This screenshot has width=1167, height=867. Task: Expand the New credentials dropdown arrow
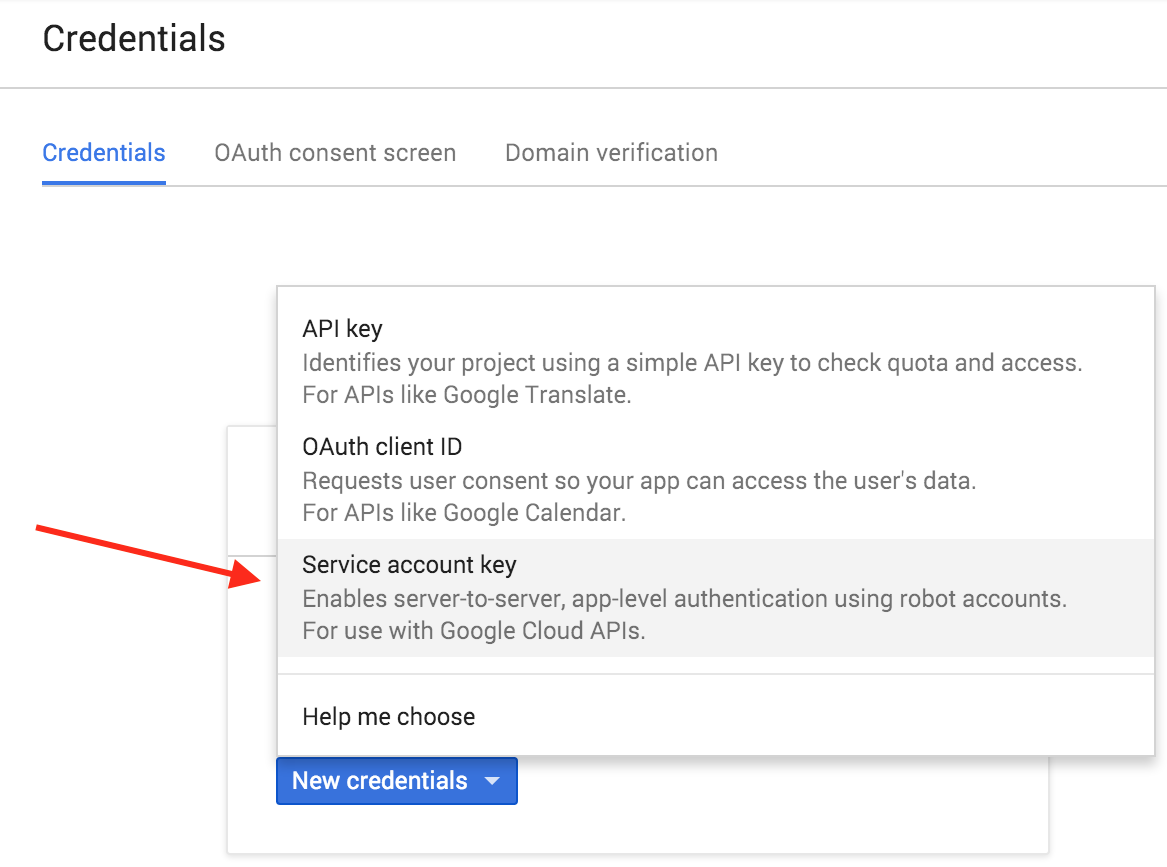[491, 781]
